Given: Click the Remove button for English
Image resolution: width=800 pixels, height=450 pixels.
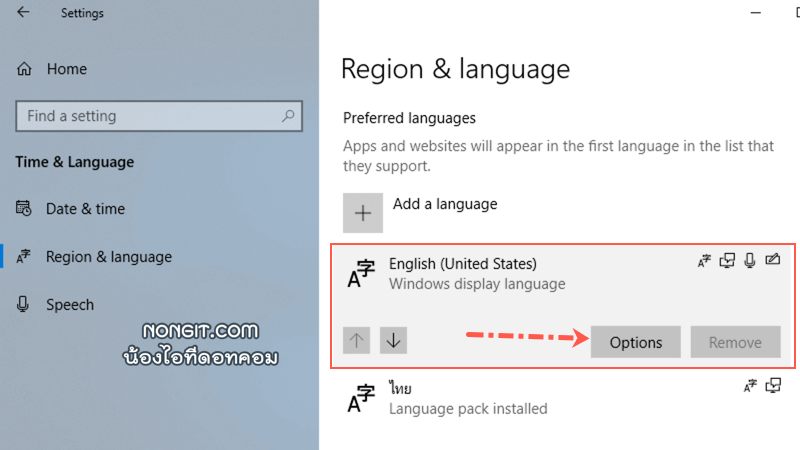Looking at the screenshot, I should click(735, 342).
